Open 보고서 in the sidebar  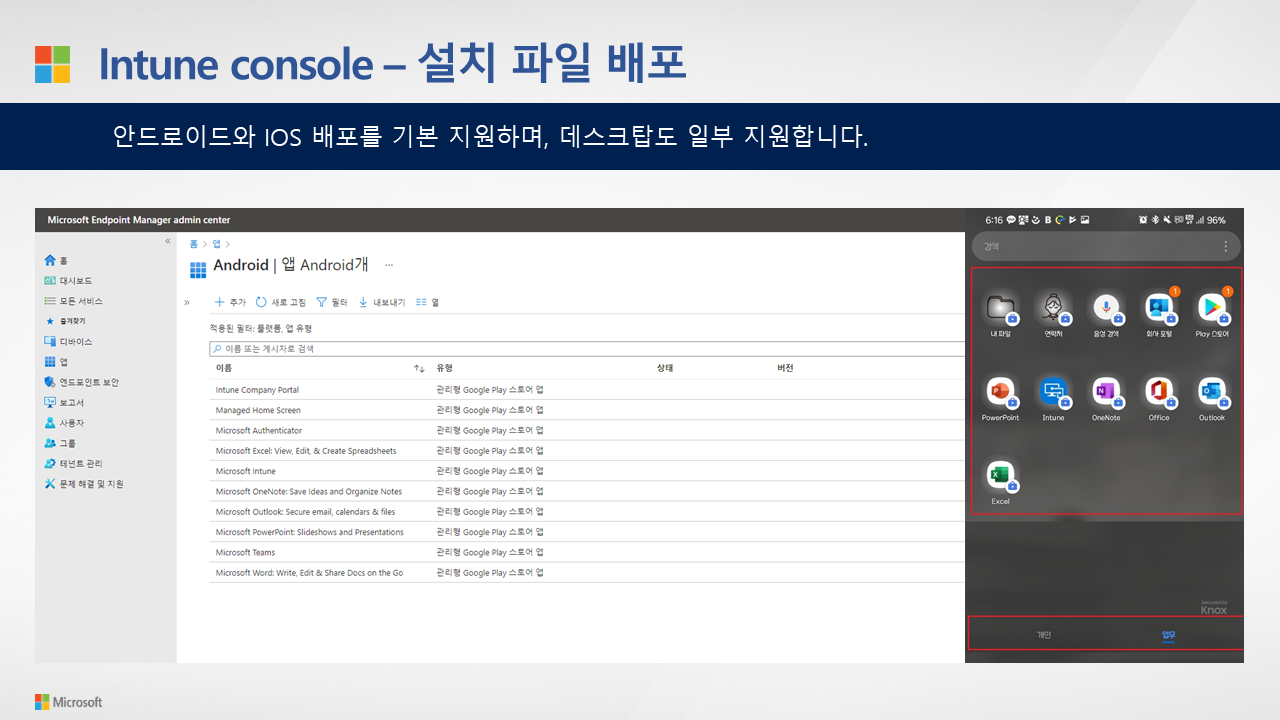click(x=65, y=402)
